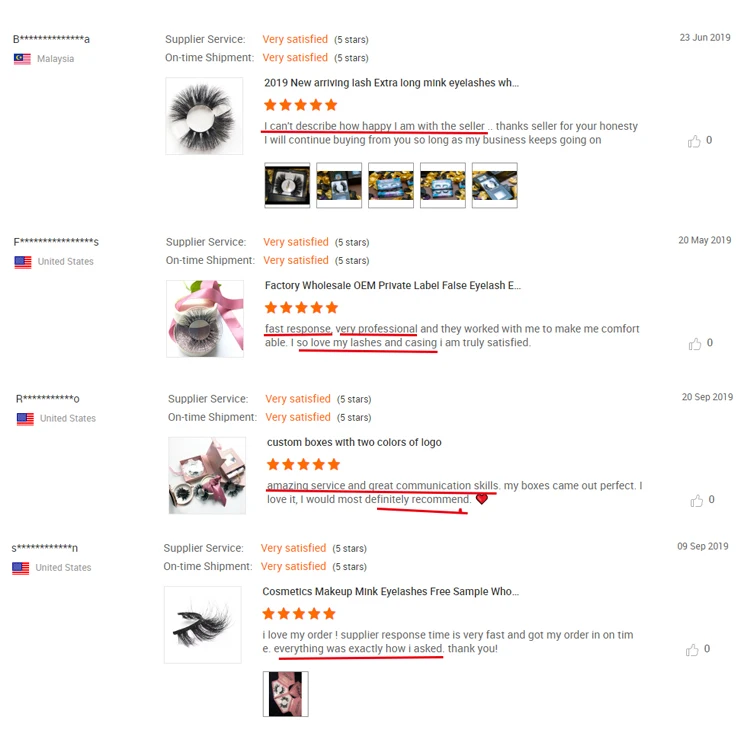Open the pink custom boxes product image

[207, 475]
